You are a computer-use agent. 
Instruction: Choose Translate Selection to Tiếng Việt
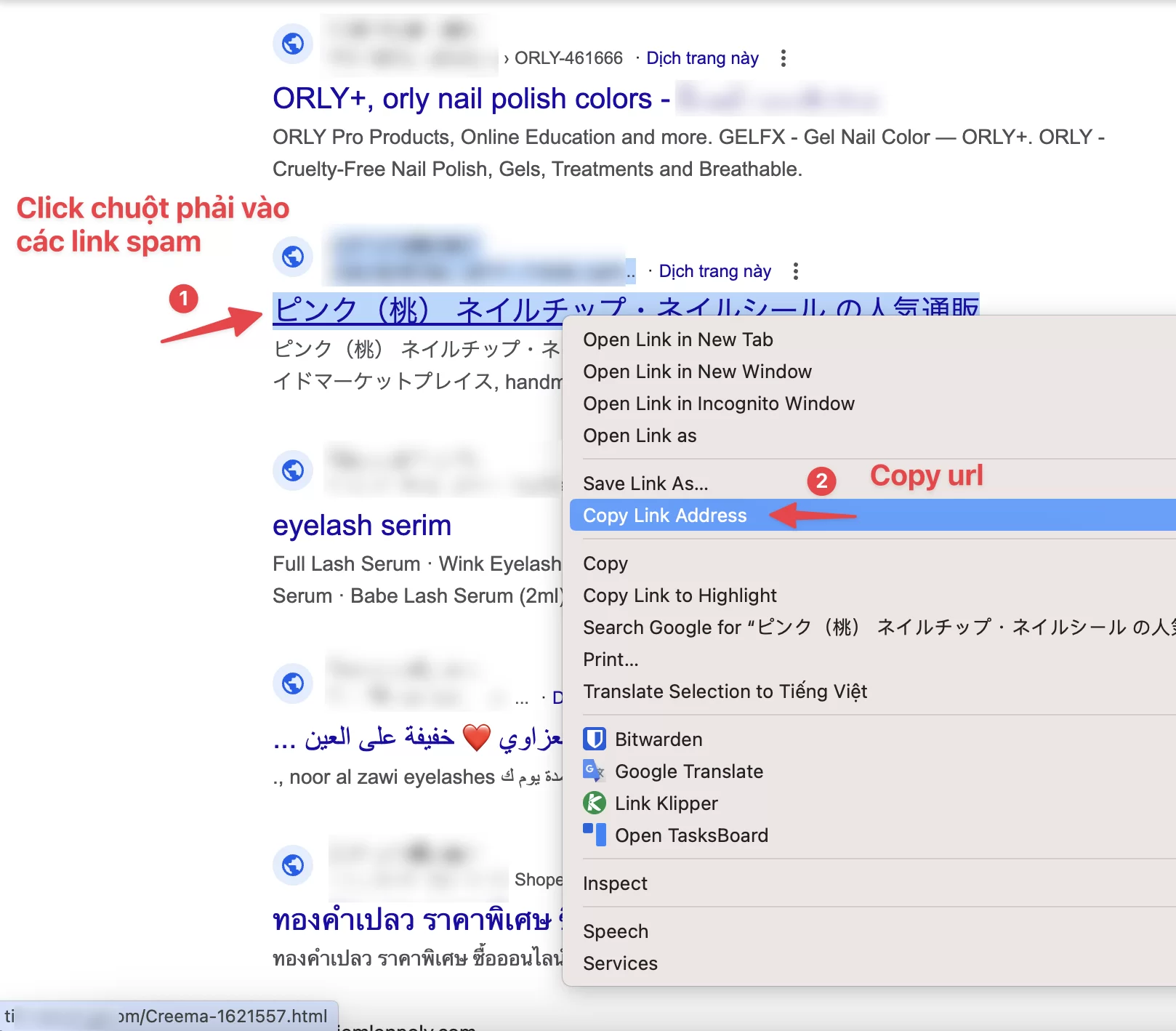point(872,691)
